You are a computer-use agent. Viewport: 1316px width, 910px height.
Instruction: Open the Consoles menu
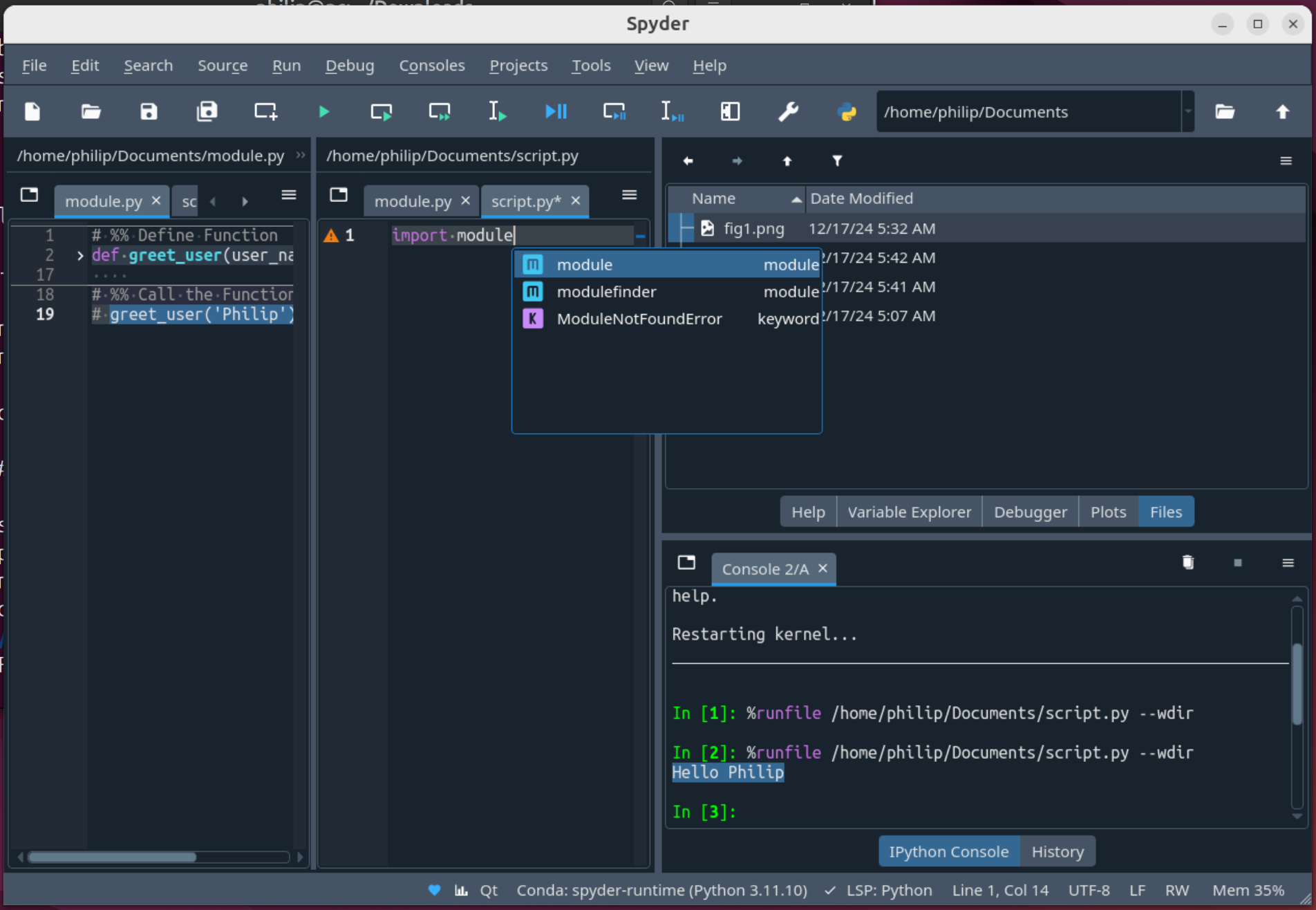click(x=432, y=66)
